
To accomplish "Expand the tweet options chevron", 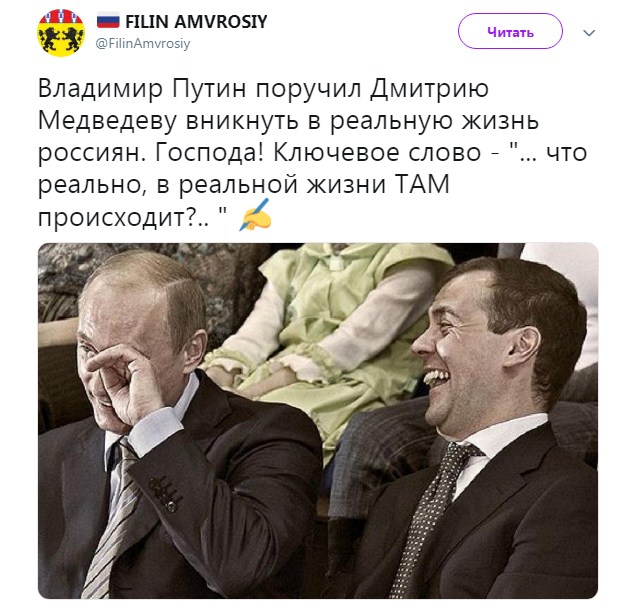I will pos(589,33).
